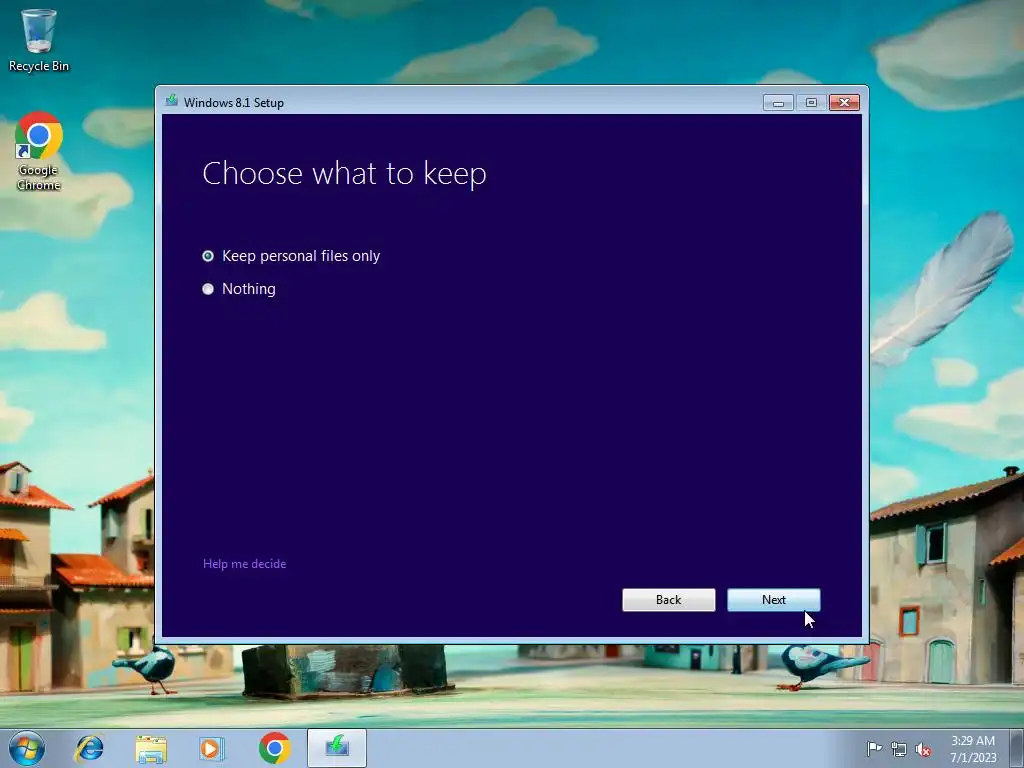Click the 'Windows 8.1 Setup' window title text
The height and width of the screenshot is (768, 1024).
pos(234,103)
